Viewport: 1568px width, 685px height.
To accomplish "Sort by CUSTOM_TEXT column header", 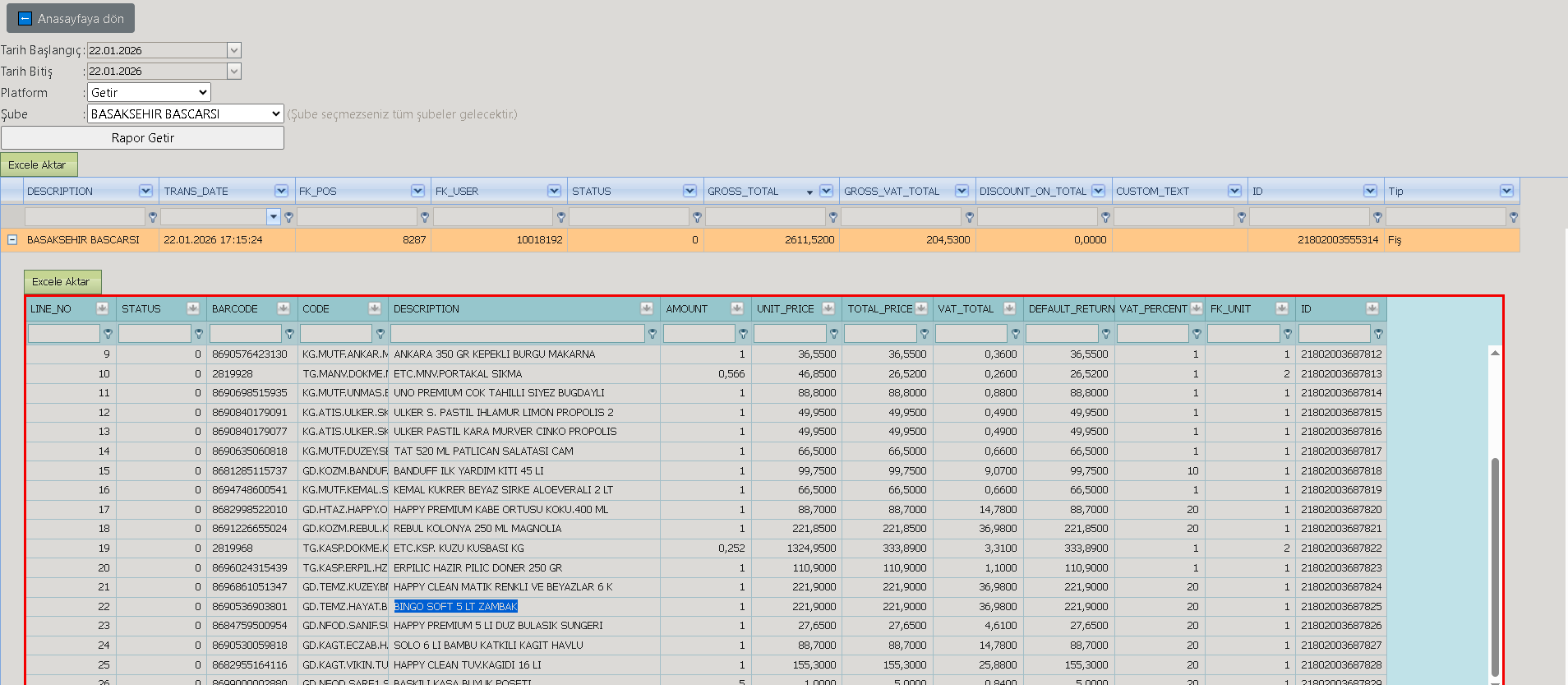I will (1152, 191).
